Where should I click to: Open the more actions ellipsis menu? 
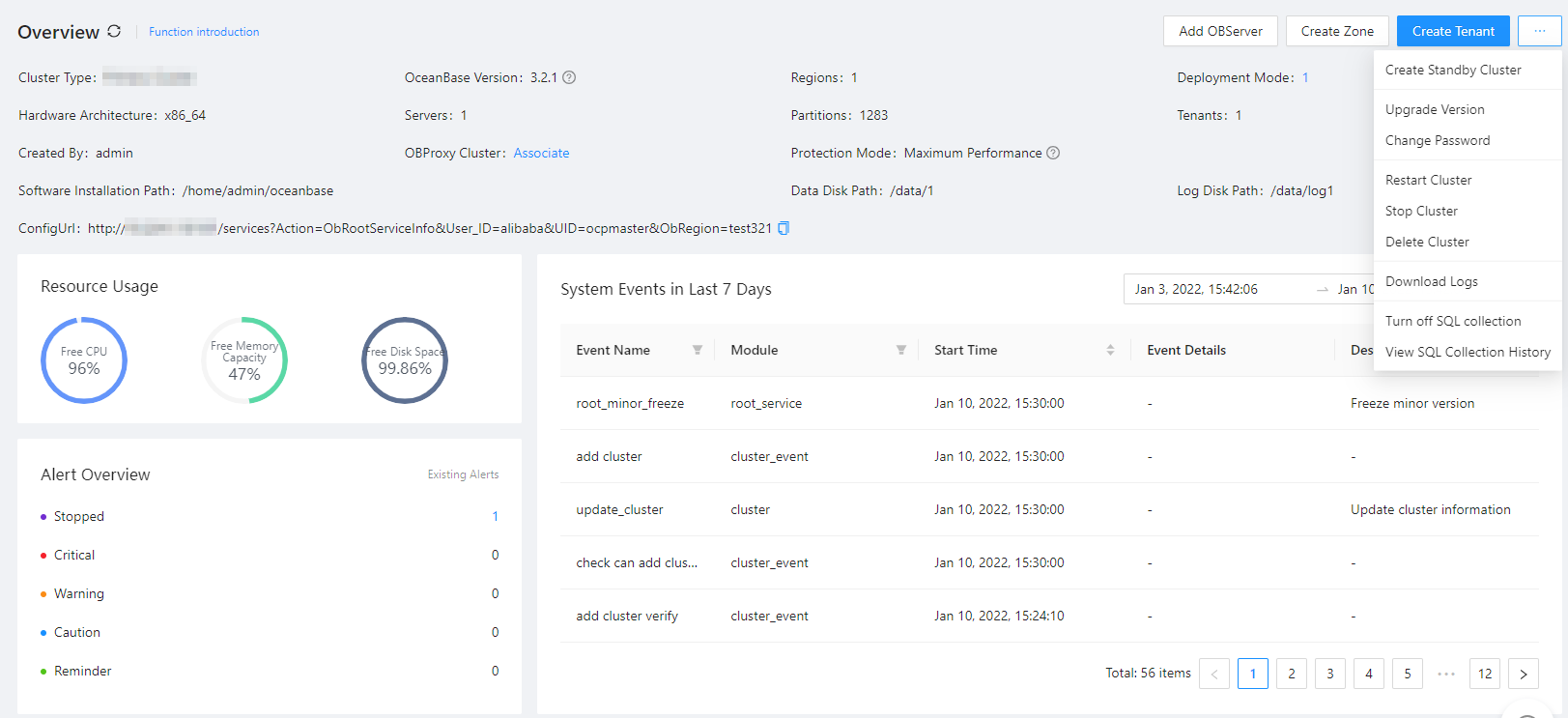point(1540,31)
